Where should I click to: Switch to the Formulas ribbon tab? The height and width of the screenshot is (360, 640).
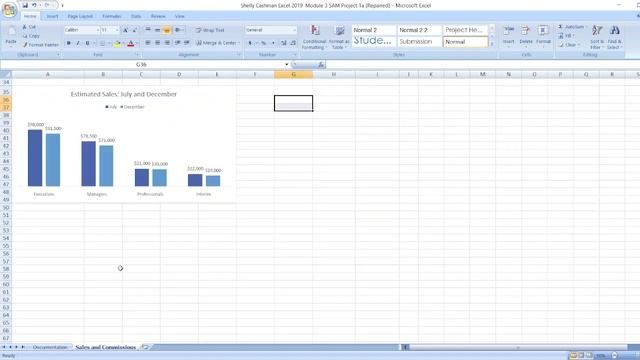111,16
